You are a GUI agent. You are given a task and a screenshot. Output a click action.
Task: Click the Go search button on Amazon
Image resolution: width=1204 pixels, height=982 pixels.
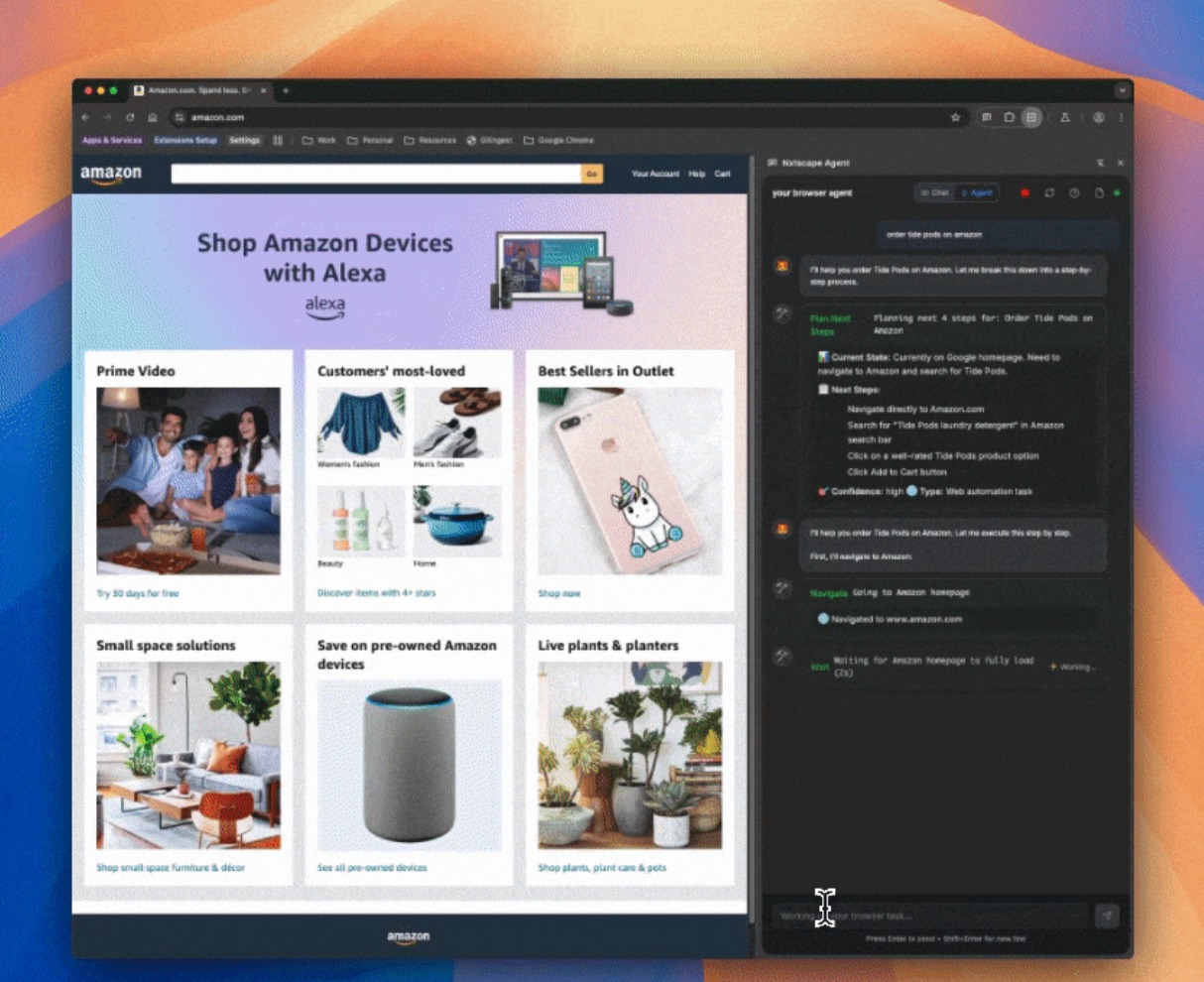(x=592, y=174)
